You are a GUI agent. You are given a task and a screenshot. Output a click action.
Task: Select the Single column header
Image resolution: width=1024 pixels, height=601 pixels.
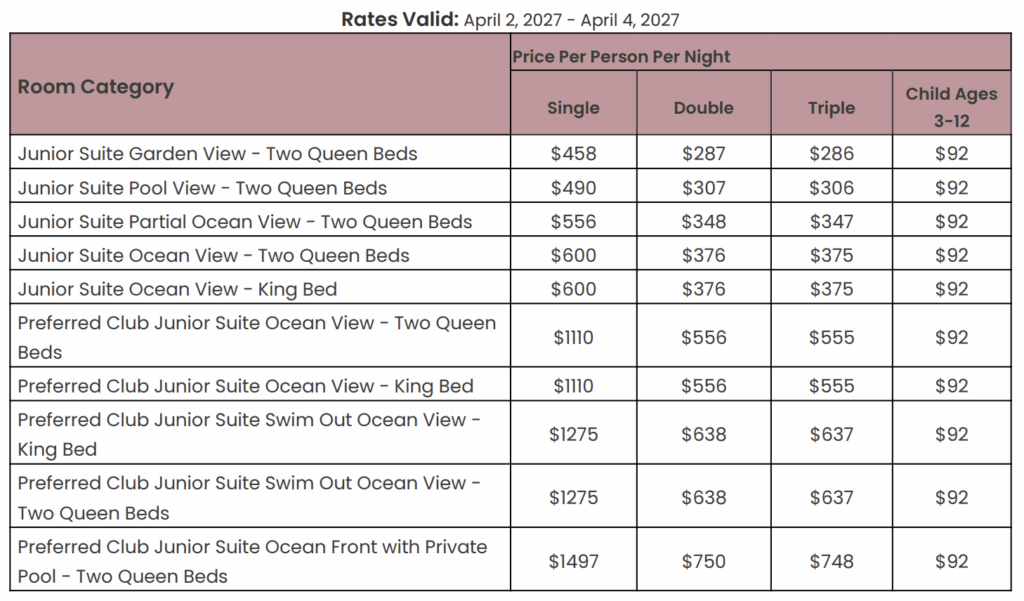coord(573,108)
